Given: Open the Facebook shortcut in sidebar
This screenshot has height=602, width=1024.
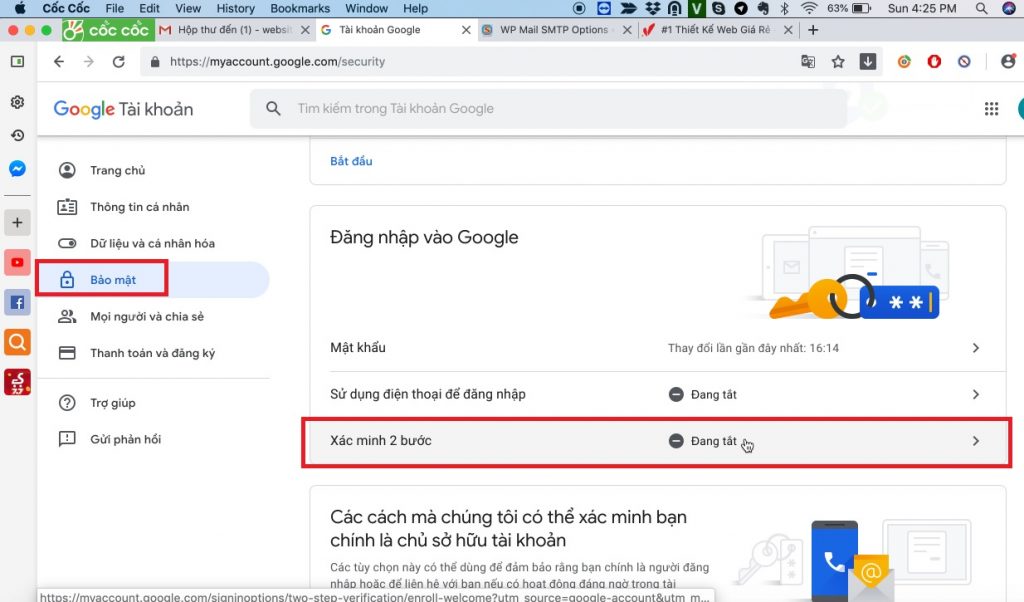Looking at the screenshot, I should pyautogui.click(x=17, y=302).
